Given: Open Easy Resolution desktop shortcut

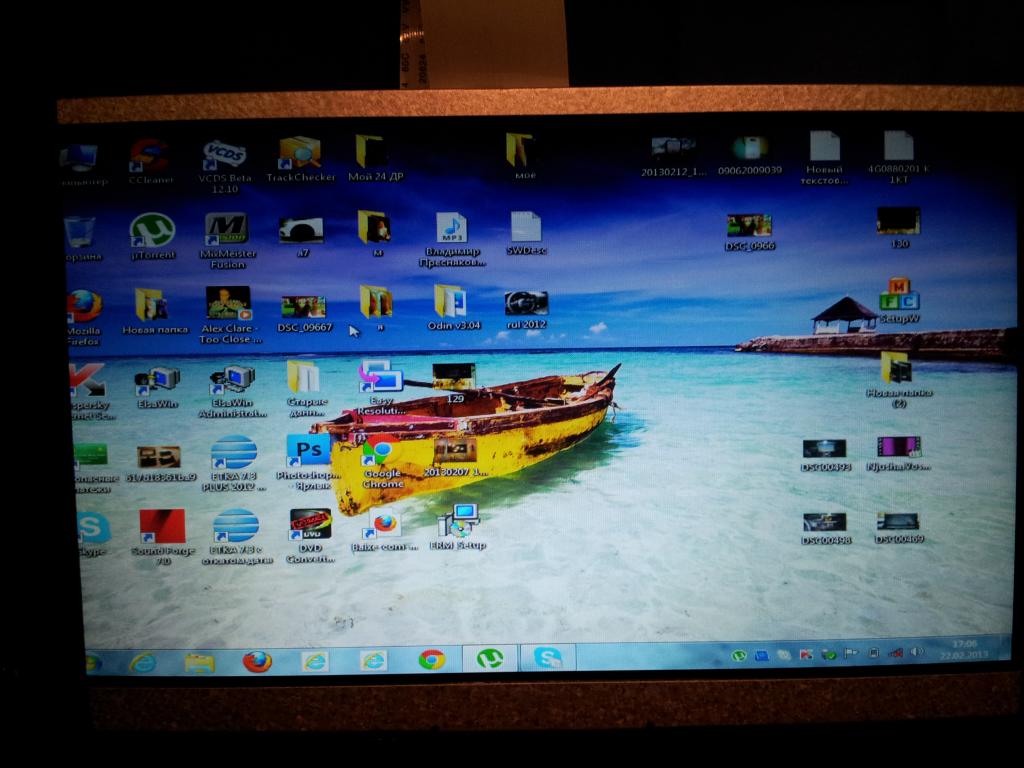Looking at the screenshot, I should click(x=381, y=377).
